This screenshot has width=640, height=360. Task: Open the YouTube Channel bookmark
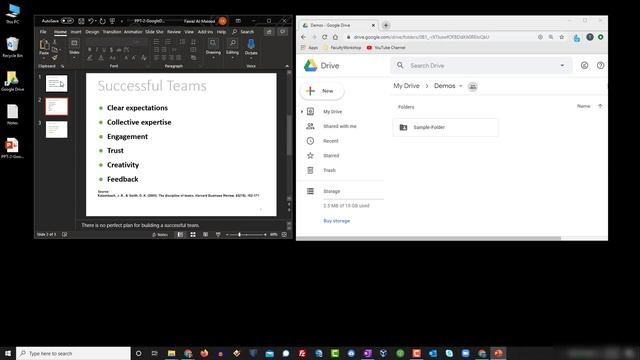[386, 48]
